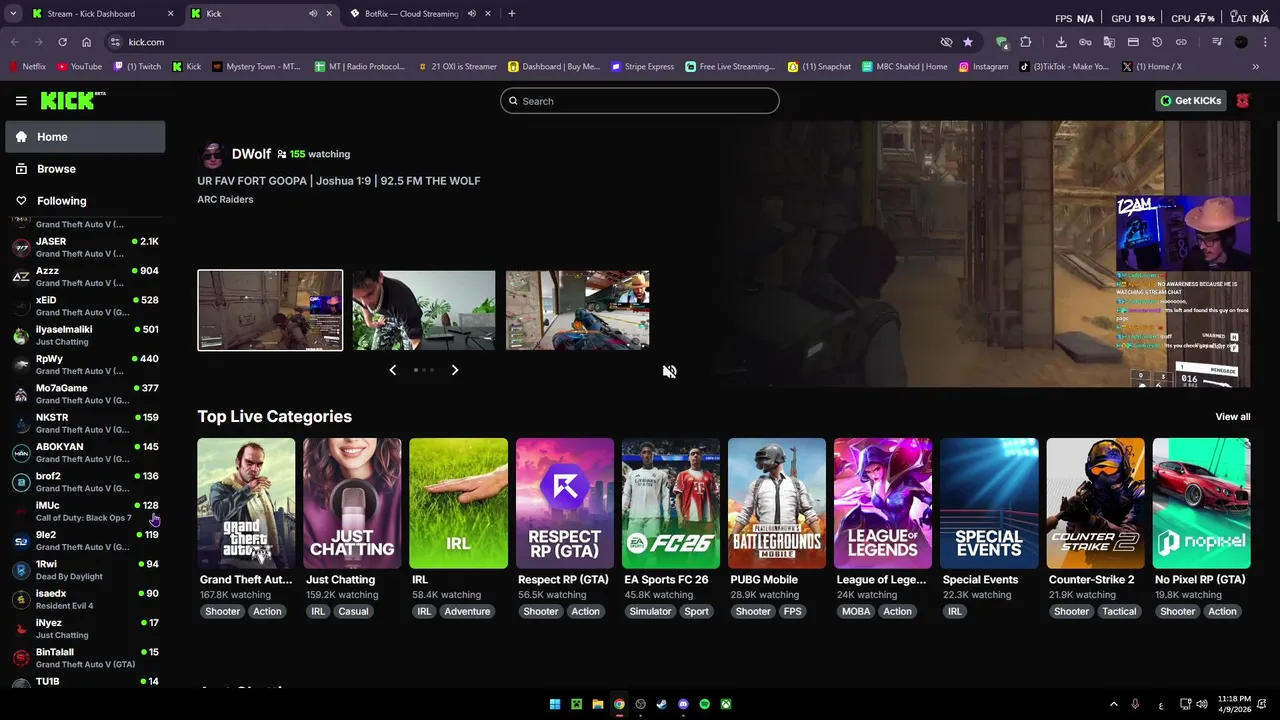This screenshot has height=720, width=1280.
Task: Open the Instagram bookmark
Action: click(x=984, y=67)
